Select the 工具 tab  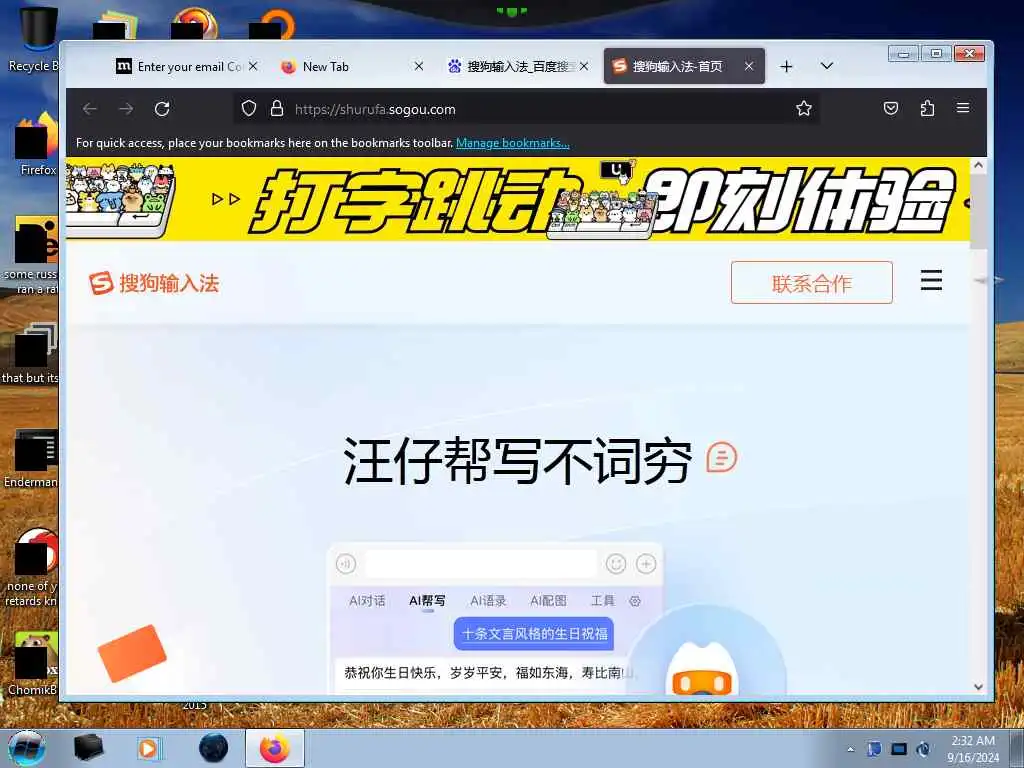[603, 601]
